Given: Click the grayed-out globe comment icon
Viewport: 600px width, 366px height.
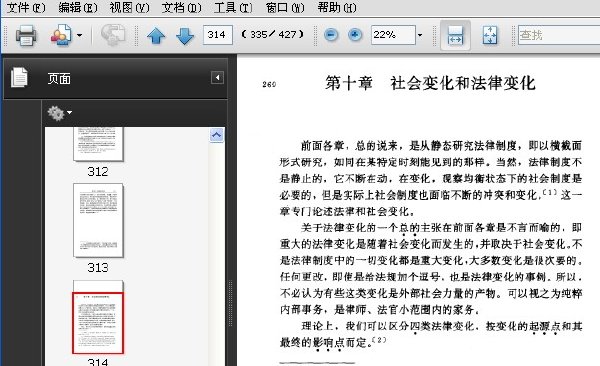Looking at the screenshot, I should [x=113, y=35].
